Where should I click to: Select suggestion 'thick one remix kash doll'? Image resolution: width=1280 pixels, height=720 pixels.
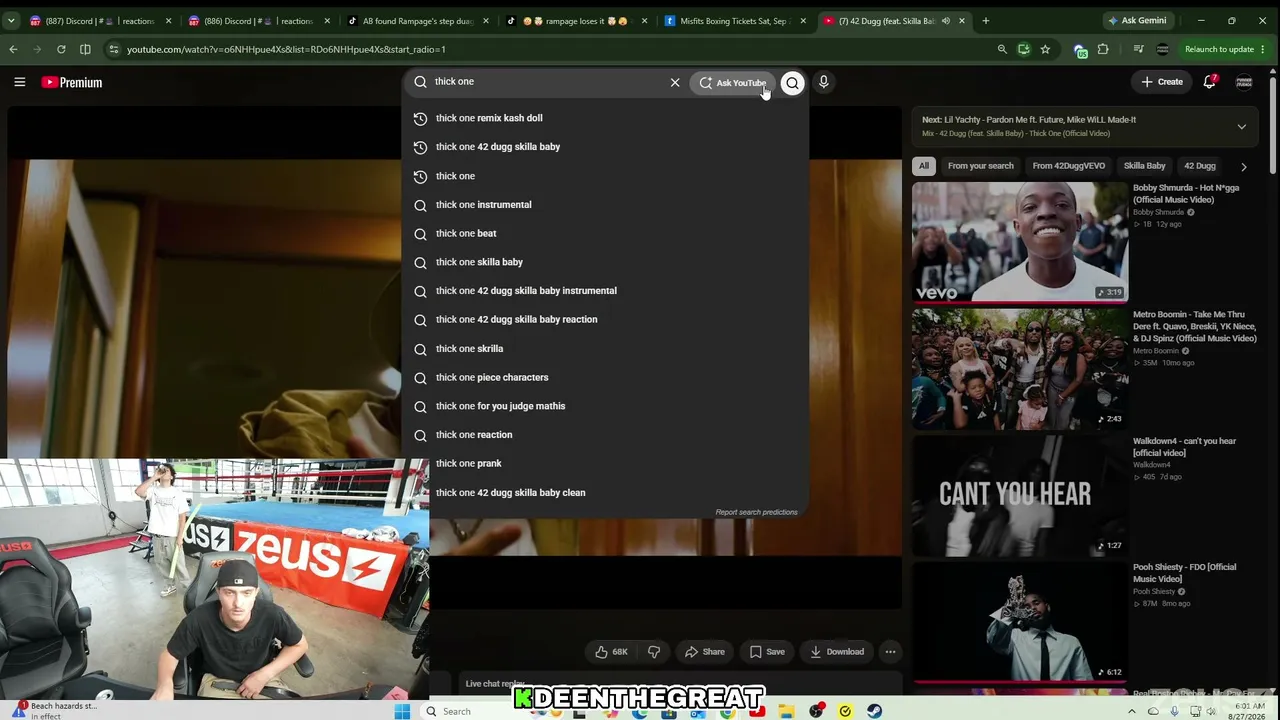[606, 118]
